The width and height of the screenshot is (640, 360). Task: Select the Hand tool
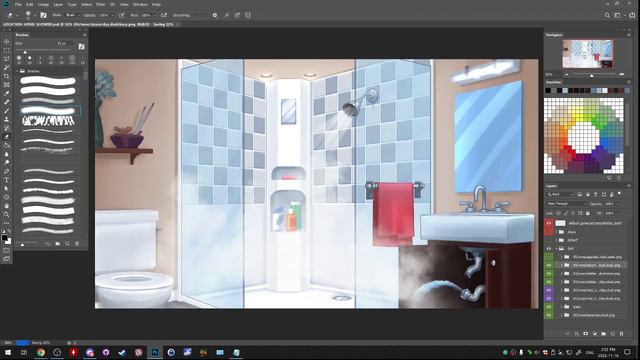7,205
